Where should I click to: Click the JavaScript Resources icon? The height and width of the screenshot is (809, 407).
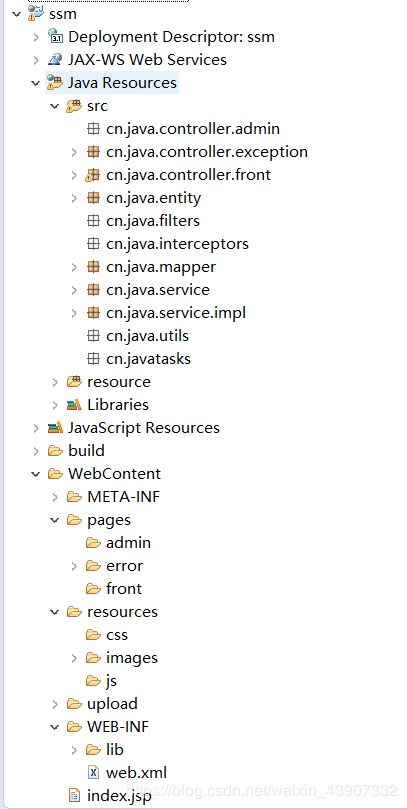click(x=55, y=428)
